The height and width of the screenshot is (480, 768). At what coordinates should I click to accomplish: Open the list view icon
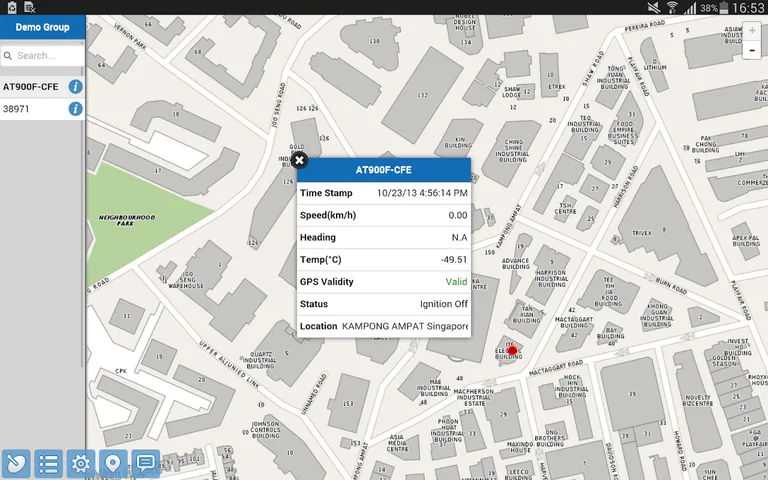click(x=48, y=463)
